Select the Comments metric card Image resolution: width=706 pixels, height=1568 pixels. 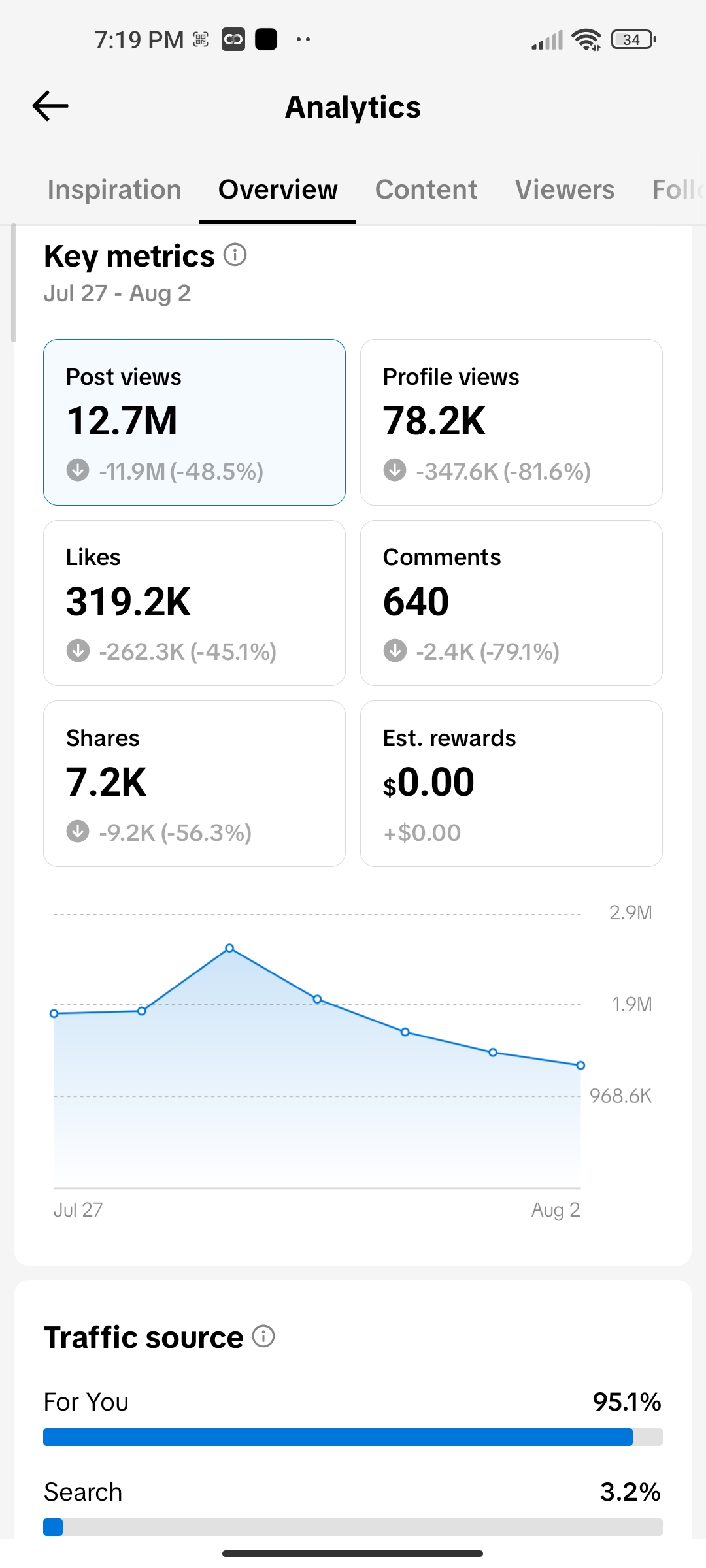pos(511,603)
